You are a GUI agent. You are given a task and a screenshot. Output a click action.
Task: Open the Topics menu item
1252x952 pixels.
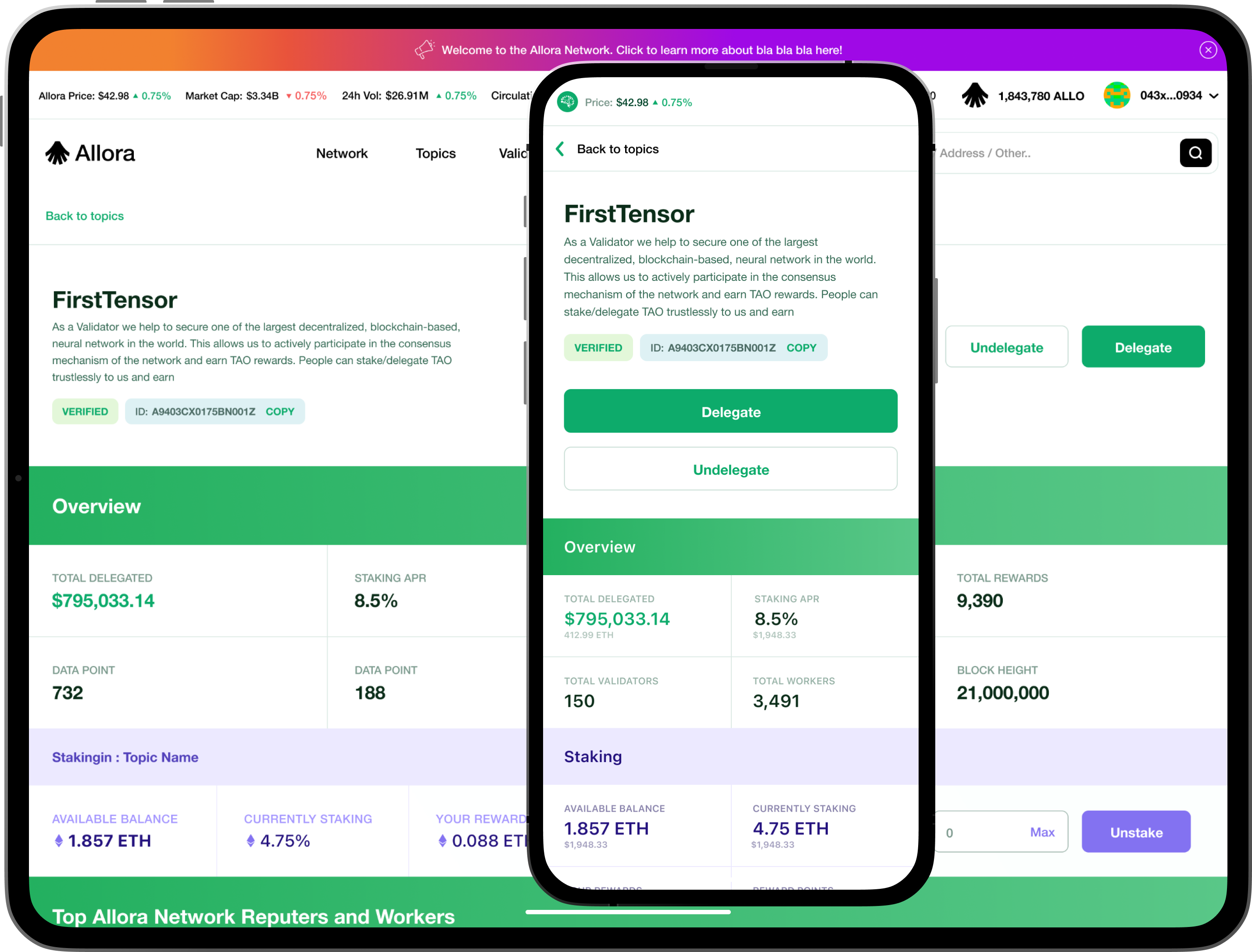coord(435,154)
